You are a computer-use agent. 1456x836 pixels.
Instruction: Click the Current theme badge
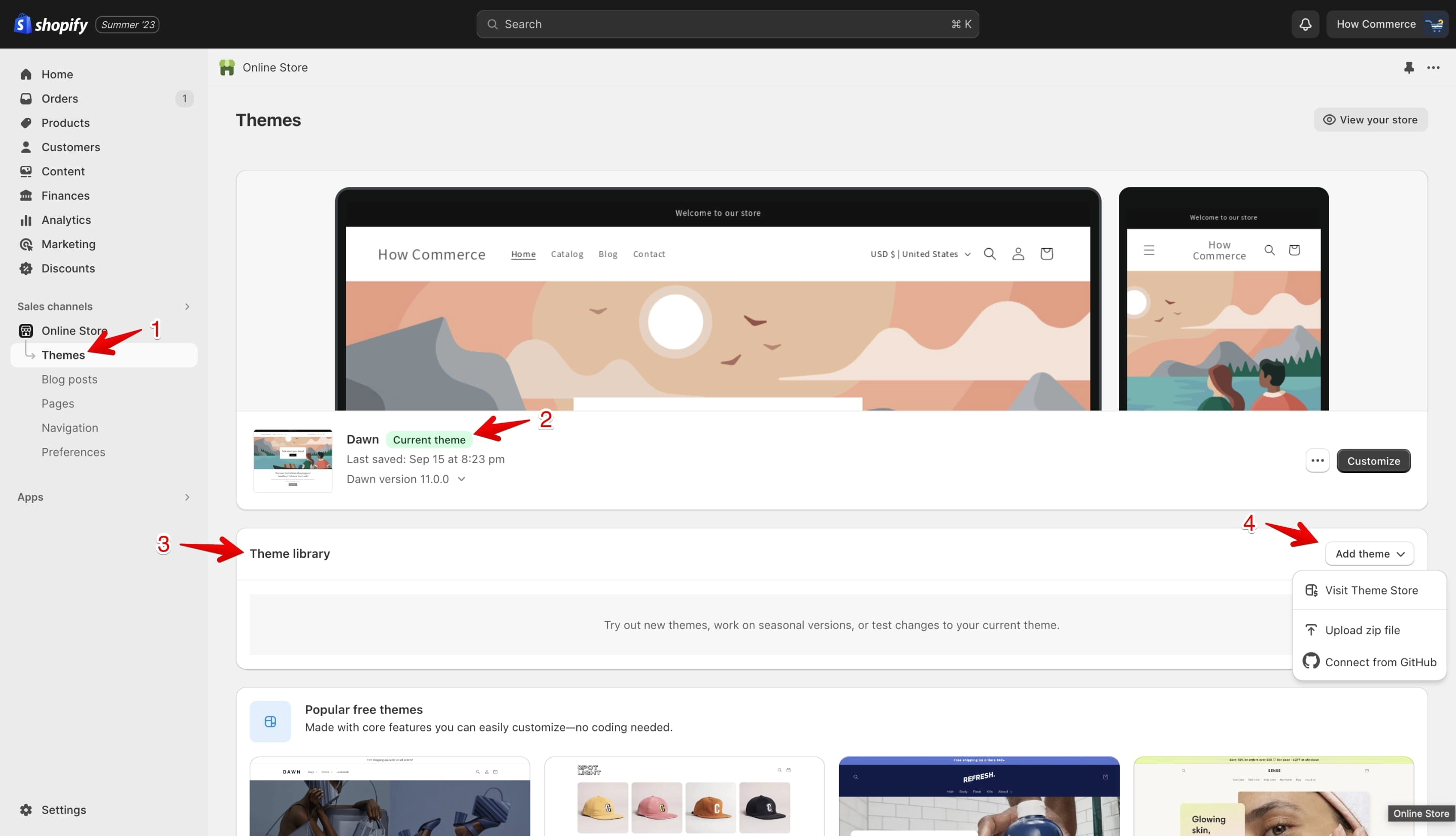click(x=429, y=439)
